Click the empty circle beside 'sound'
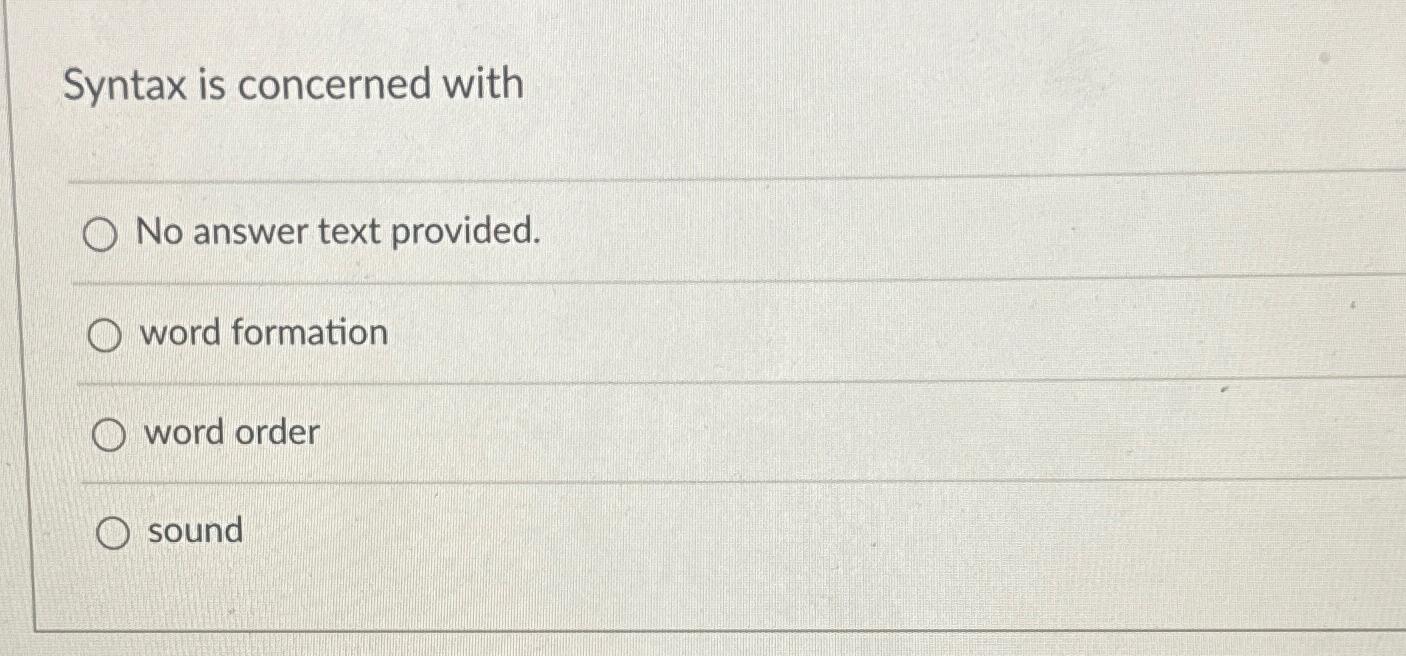The height and width of the screenshot is (656, 1406). point(112,533)
